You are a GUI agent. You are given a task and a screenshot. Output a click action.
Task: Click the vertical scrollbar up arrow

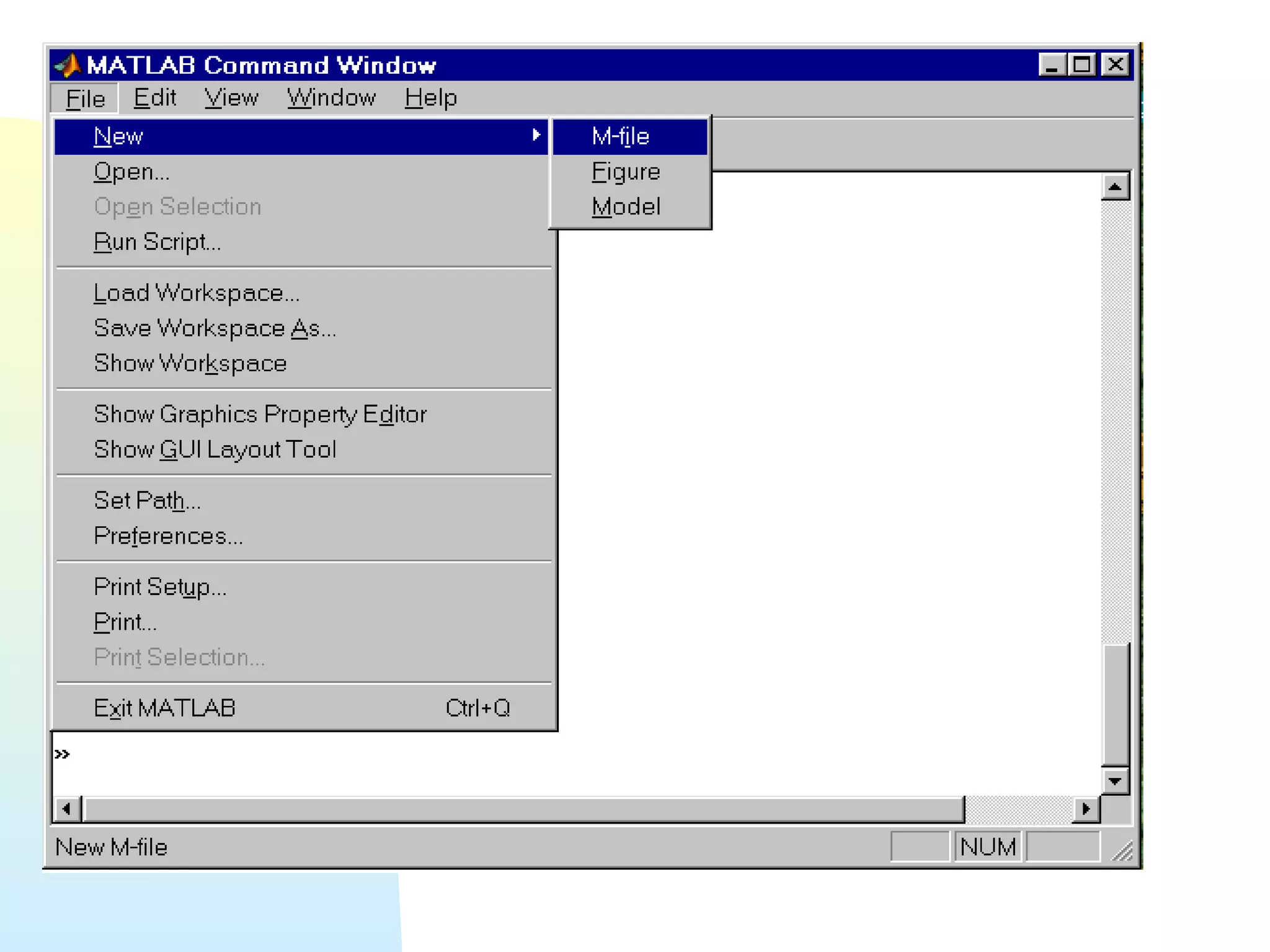1114,187
